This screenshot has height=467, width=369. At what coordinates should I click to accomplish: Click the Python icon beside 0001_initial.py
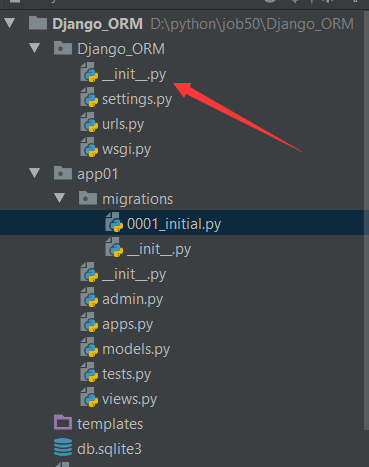pos(114,222)
